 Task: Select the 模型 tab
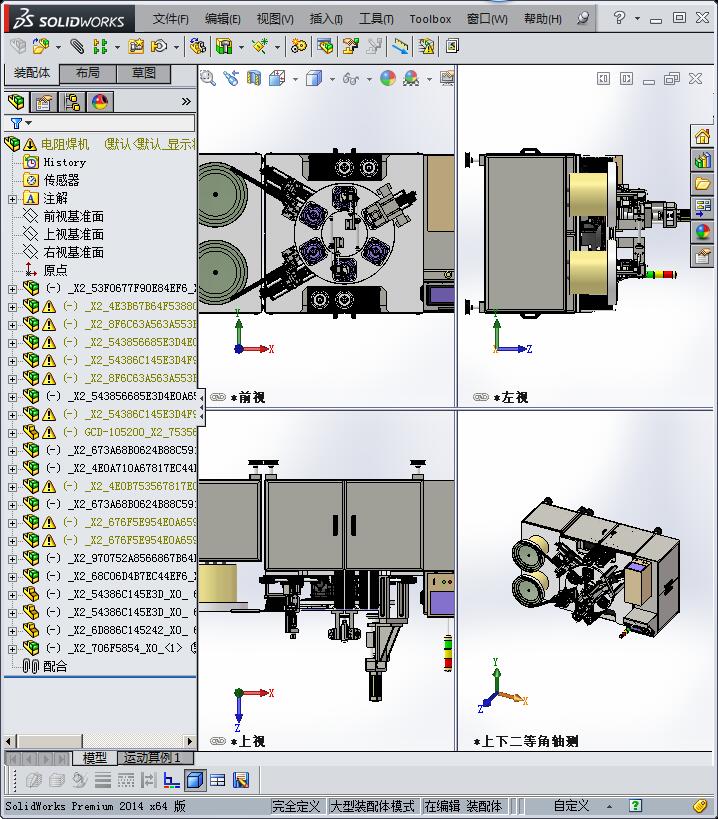95,758
